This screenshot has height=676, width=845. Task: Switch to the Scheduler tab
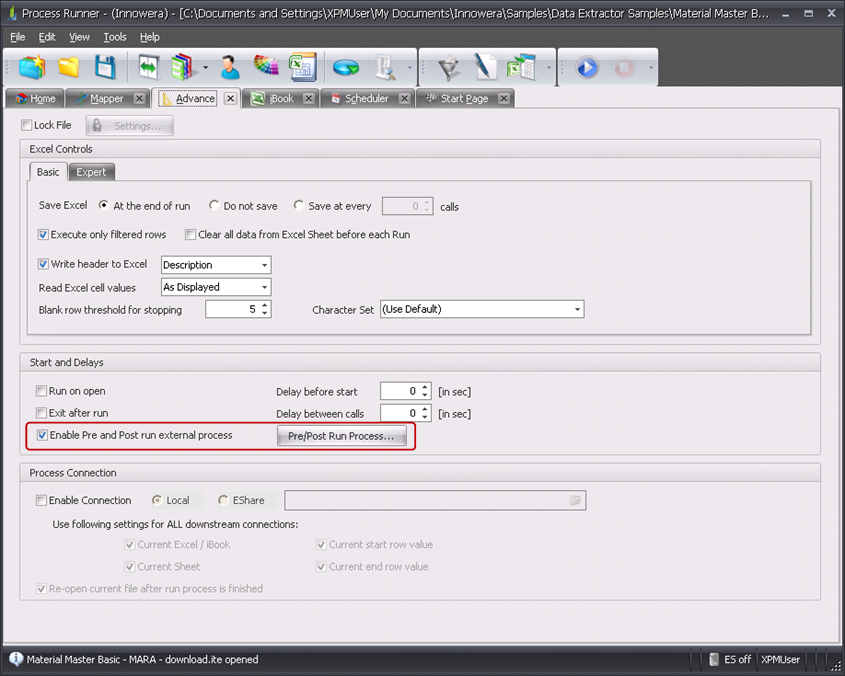click(366, 99)
